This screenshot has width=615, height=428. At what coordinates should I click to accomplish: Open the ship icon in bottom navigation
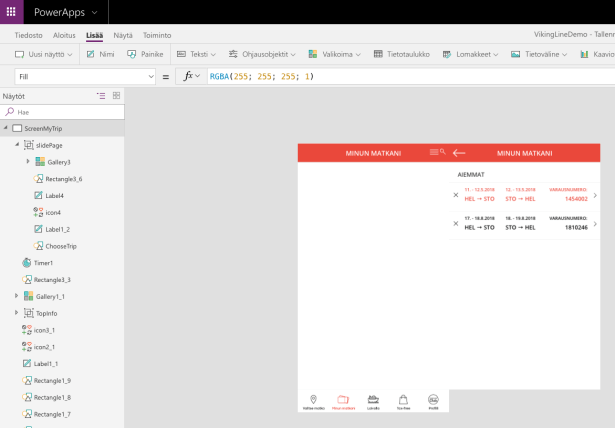373,400
